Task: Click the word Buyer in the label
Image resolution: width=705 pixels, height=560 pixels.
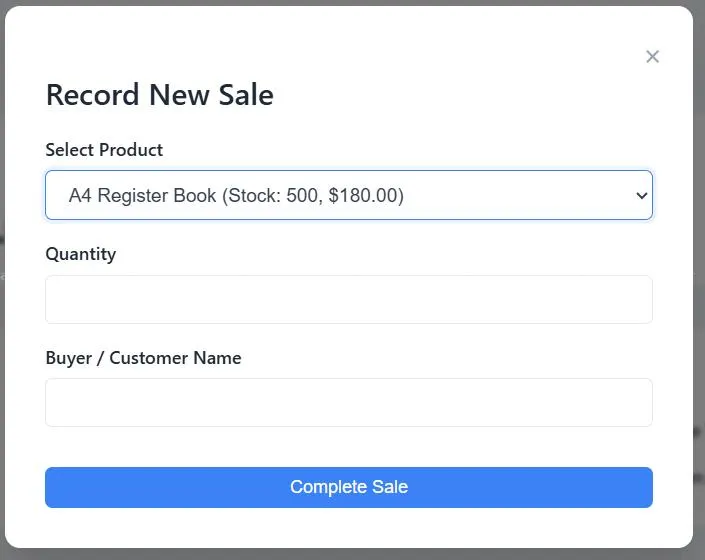Action: coord(69,358)
